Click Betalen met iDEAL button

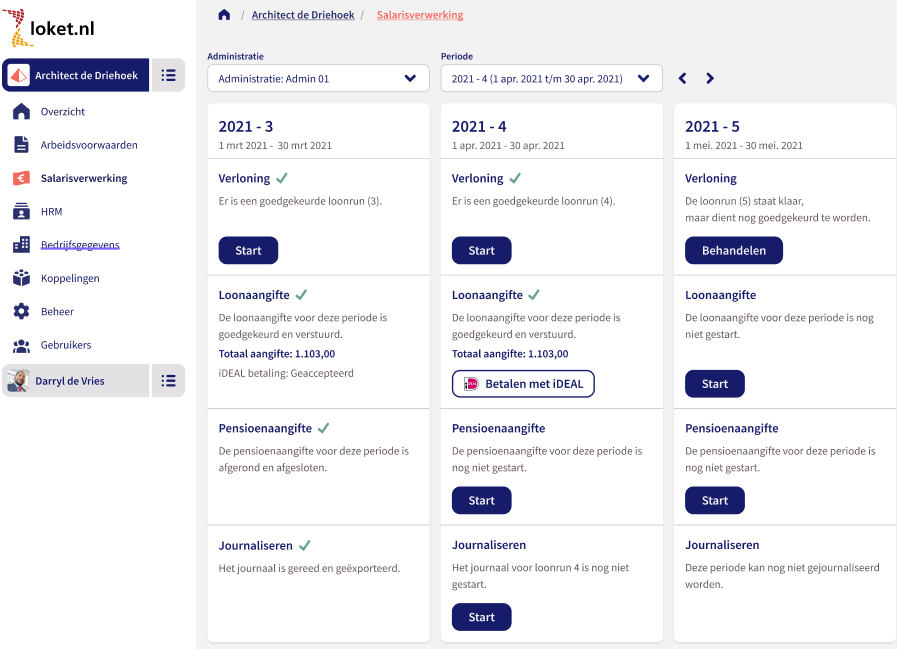coord(523,384)
